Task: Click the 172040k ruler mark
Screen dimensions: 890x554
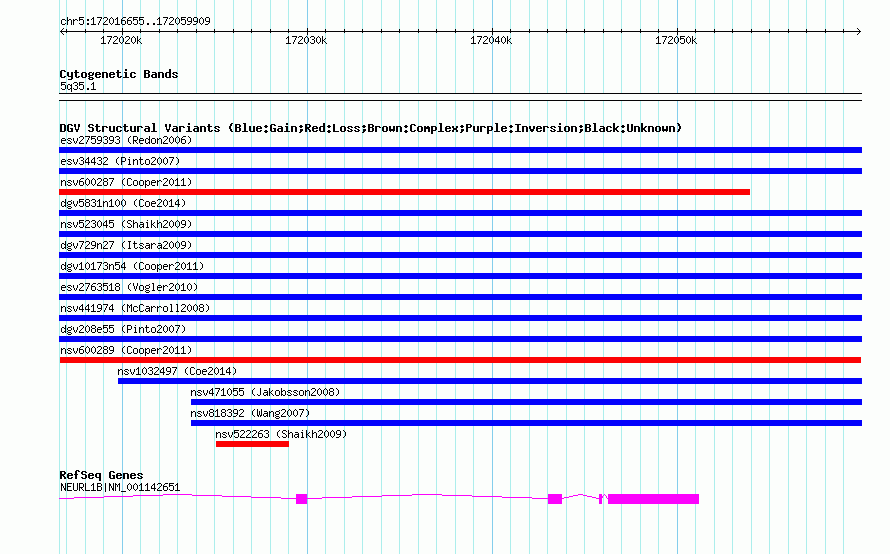Action: coord(491,40)
